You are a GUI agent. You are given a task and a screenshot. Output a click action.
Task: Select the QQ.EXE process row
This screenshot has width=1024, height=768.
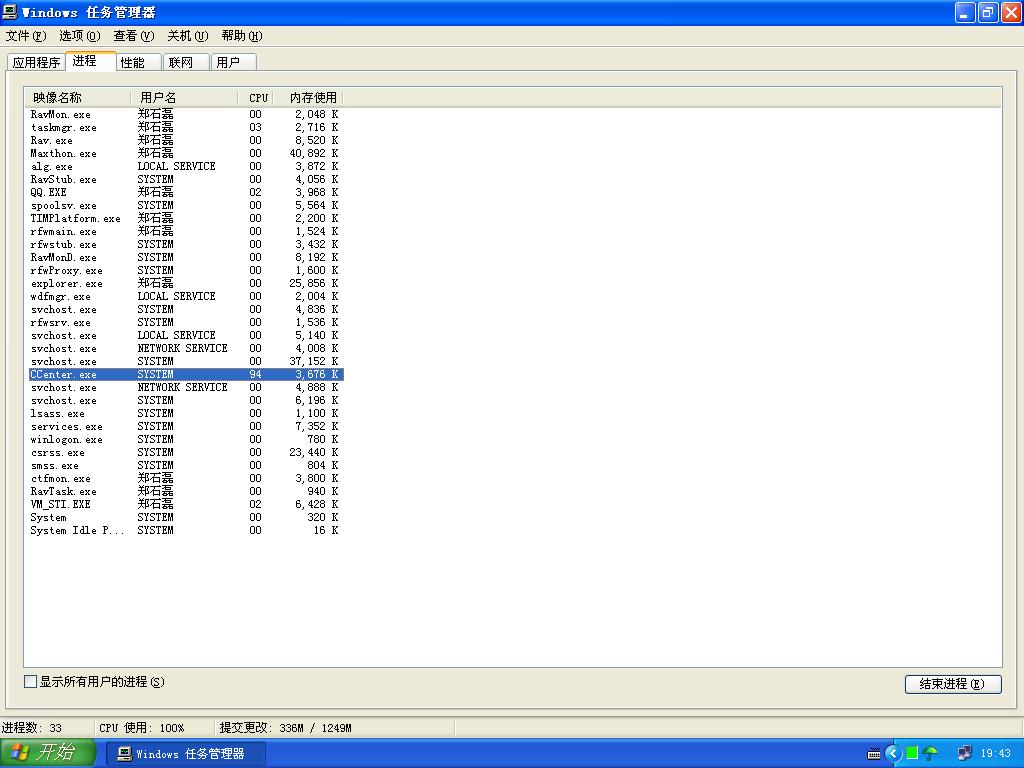pos(185,193)
